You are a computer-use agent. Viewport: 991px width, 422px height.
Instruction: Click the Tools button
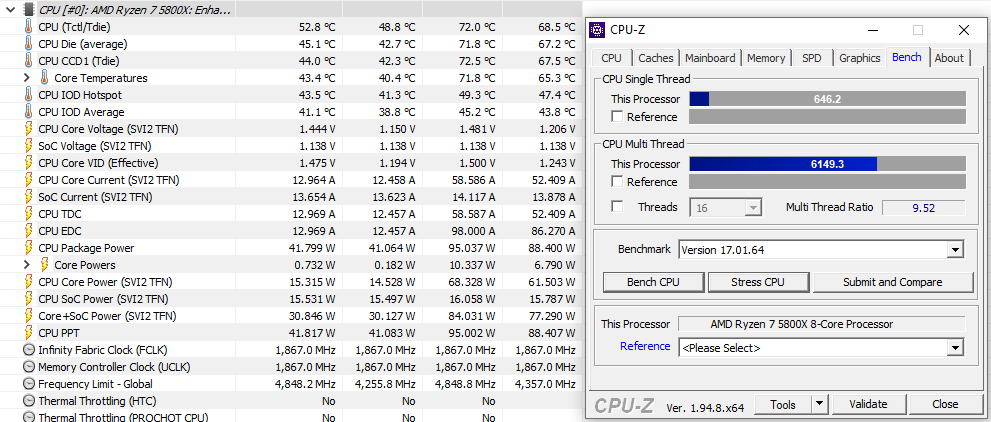click(782, 404)
